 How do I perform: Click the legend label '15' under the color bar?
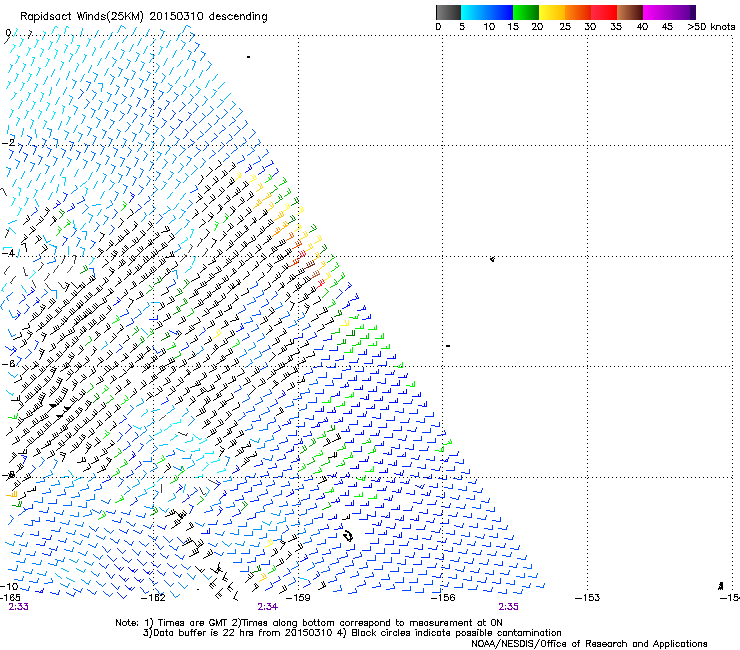513,27
